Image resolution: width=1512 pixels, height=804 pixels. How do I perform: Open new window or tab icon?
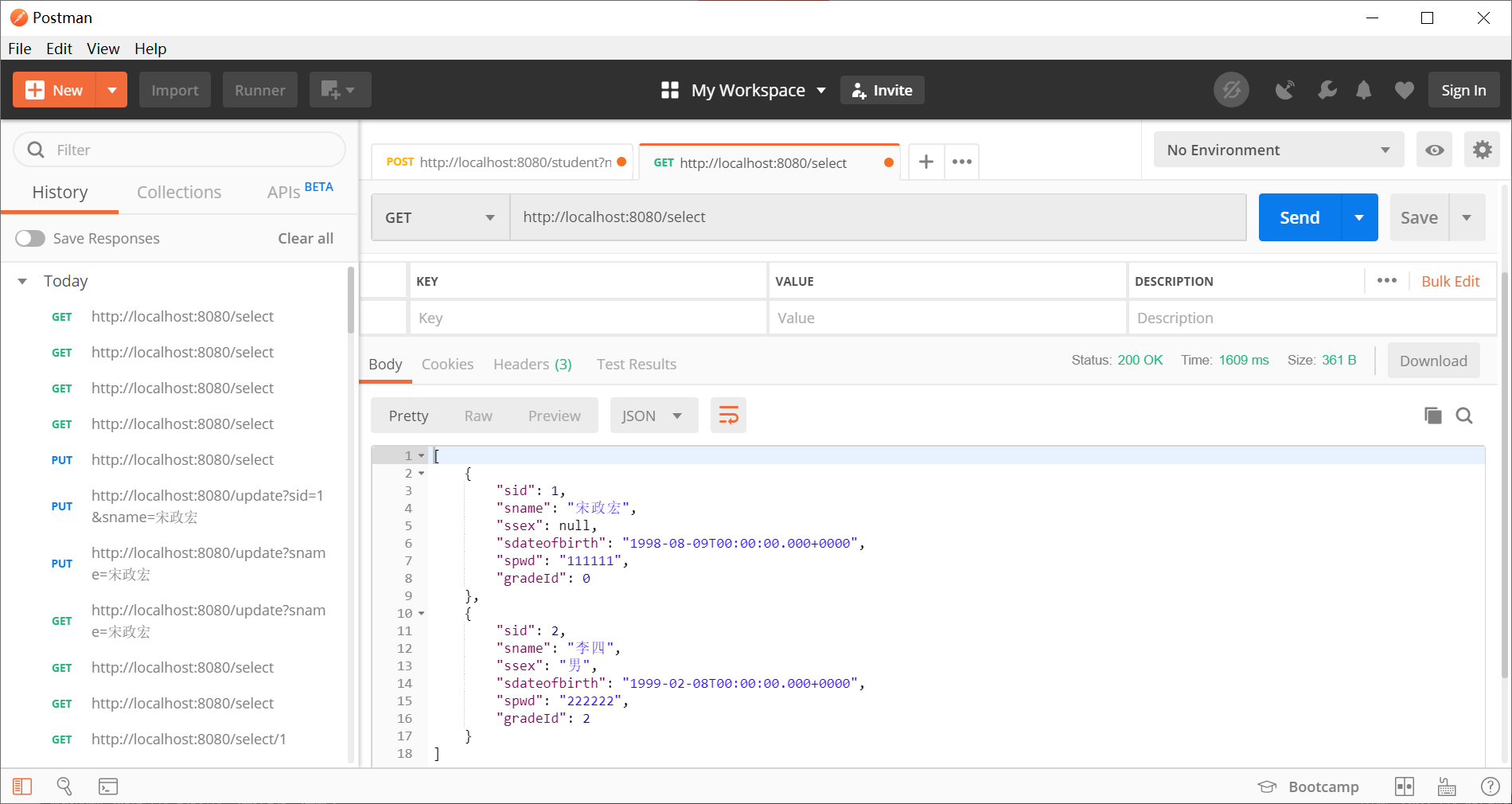click(x=341, y=90)
